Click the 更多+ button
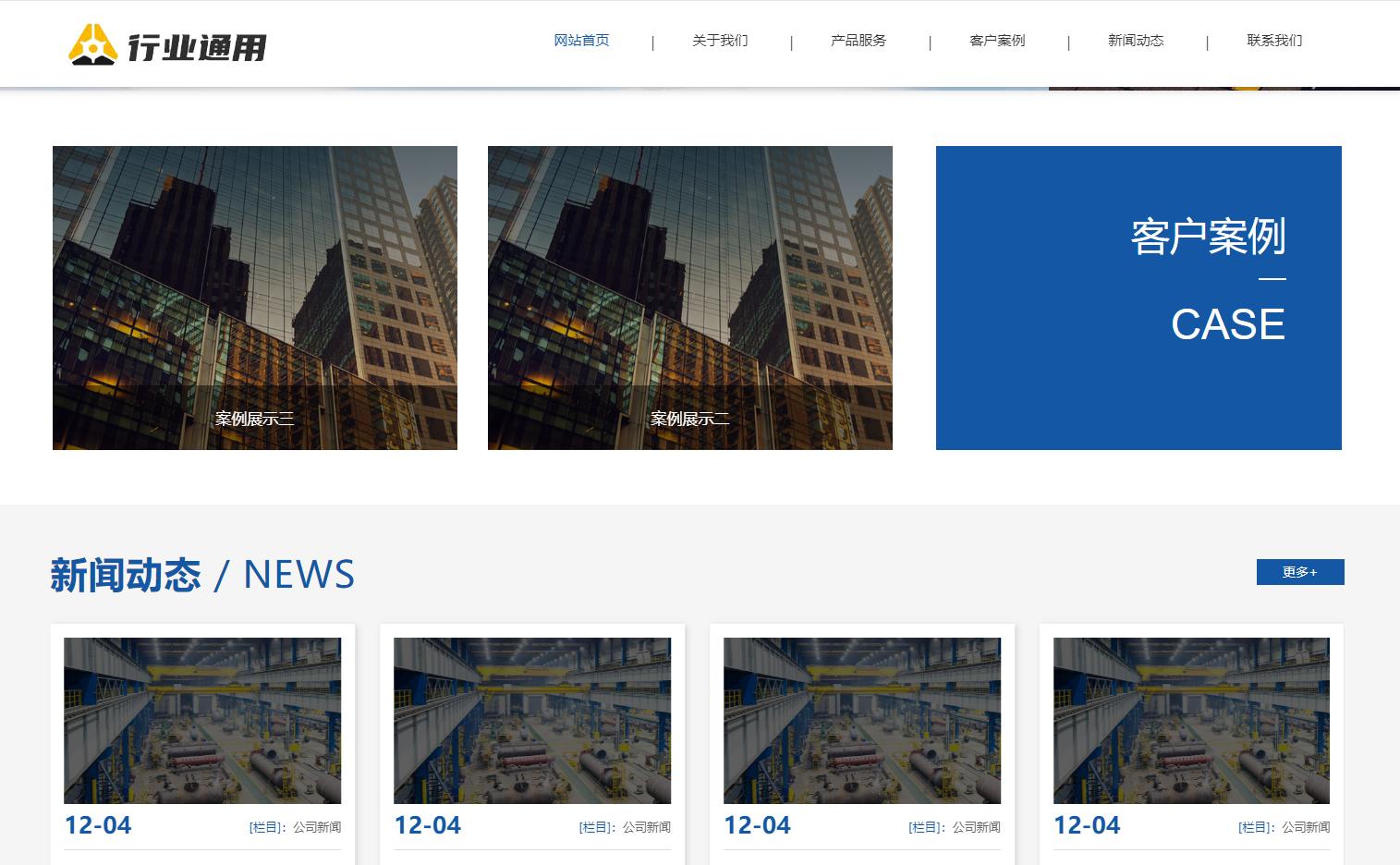Viewport: 1400px width, 865px height. pos(1300,572)
